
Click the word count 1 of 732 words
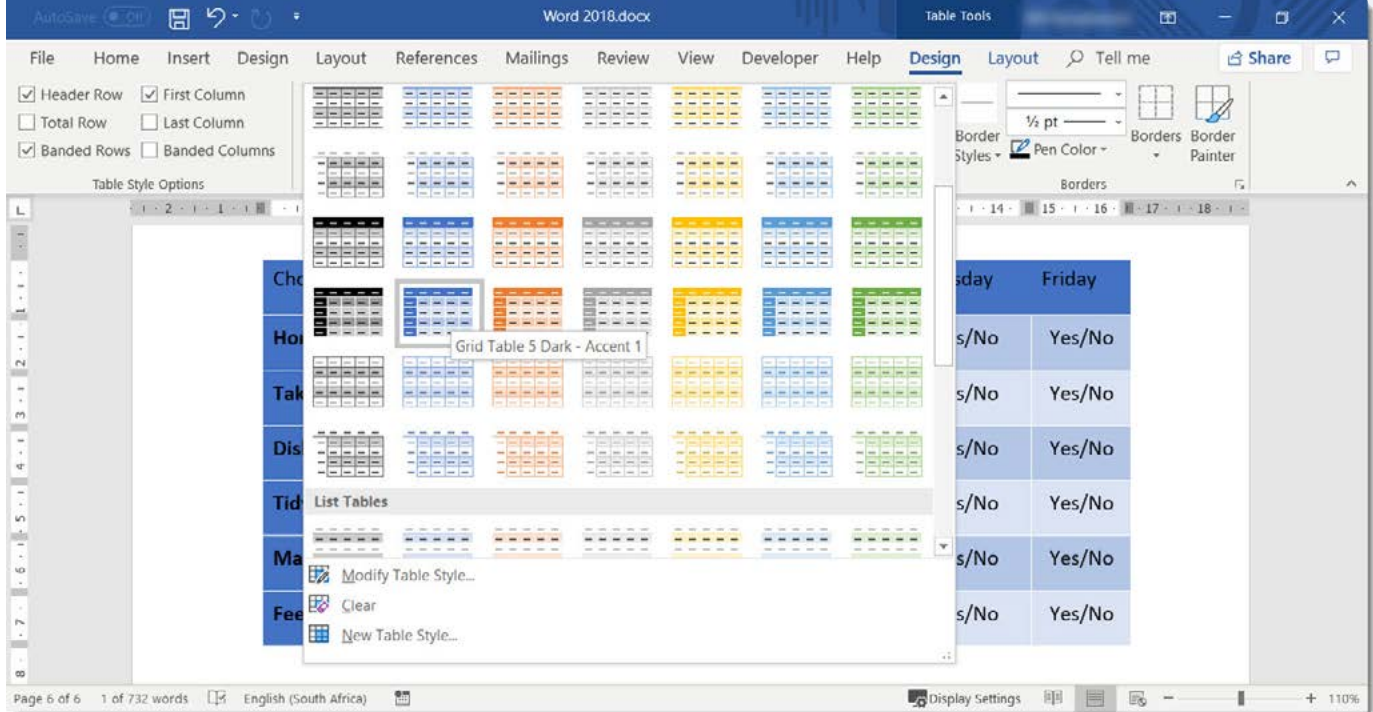[143, 698]
